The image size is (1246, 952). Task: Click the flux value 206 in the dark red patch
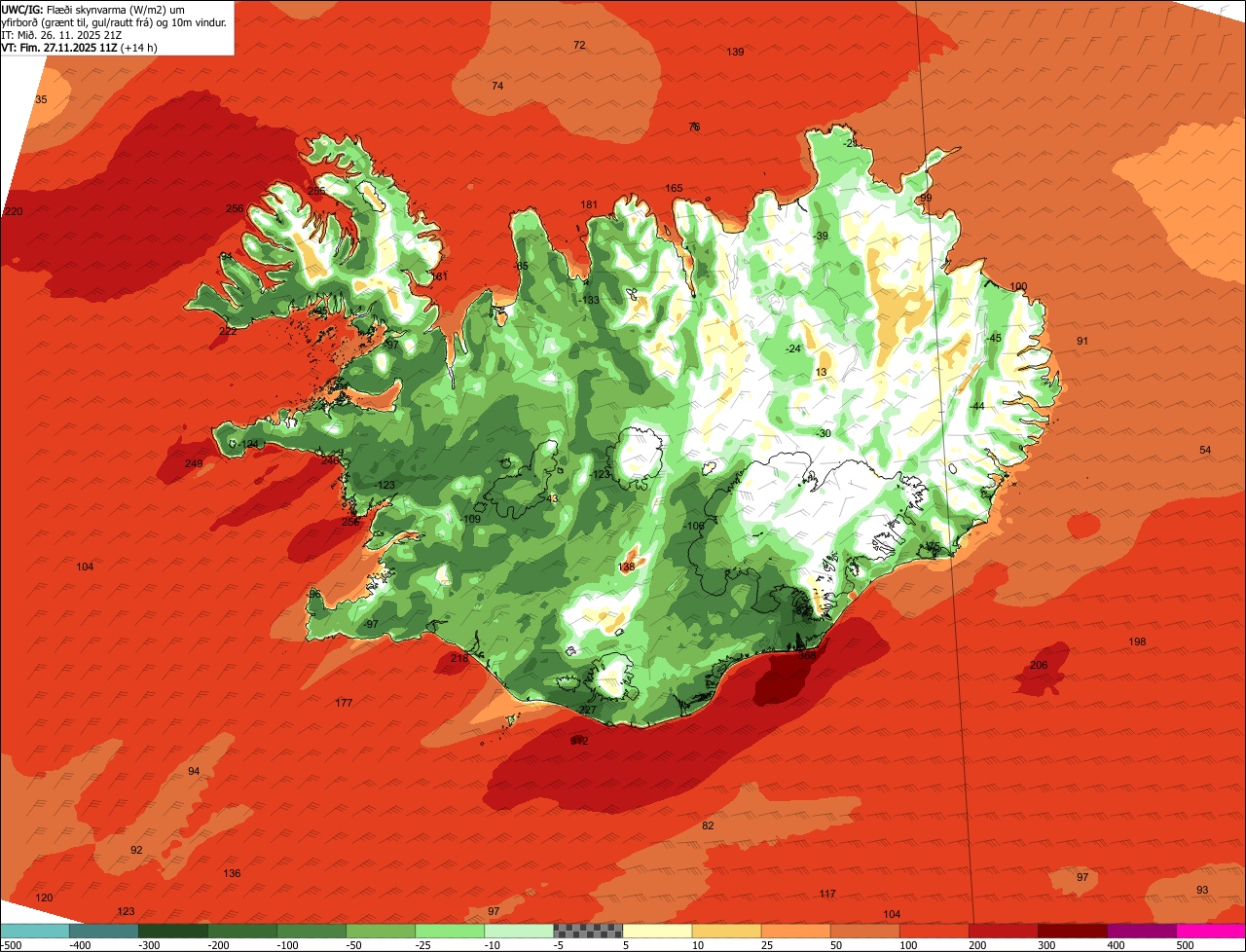(1039, 665)
